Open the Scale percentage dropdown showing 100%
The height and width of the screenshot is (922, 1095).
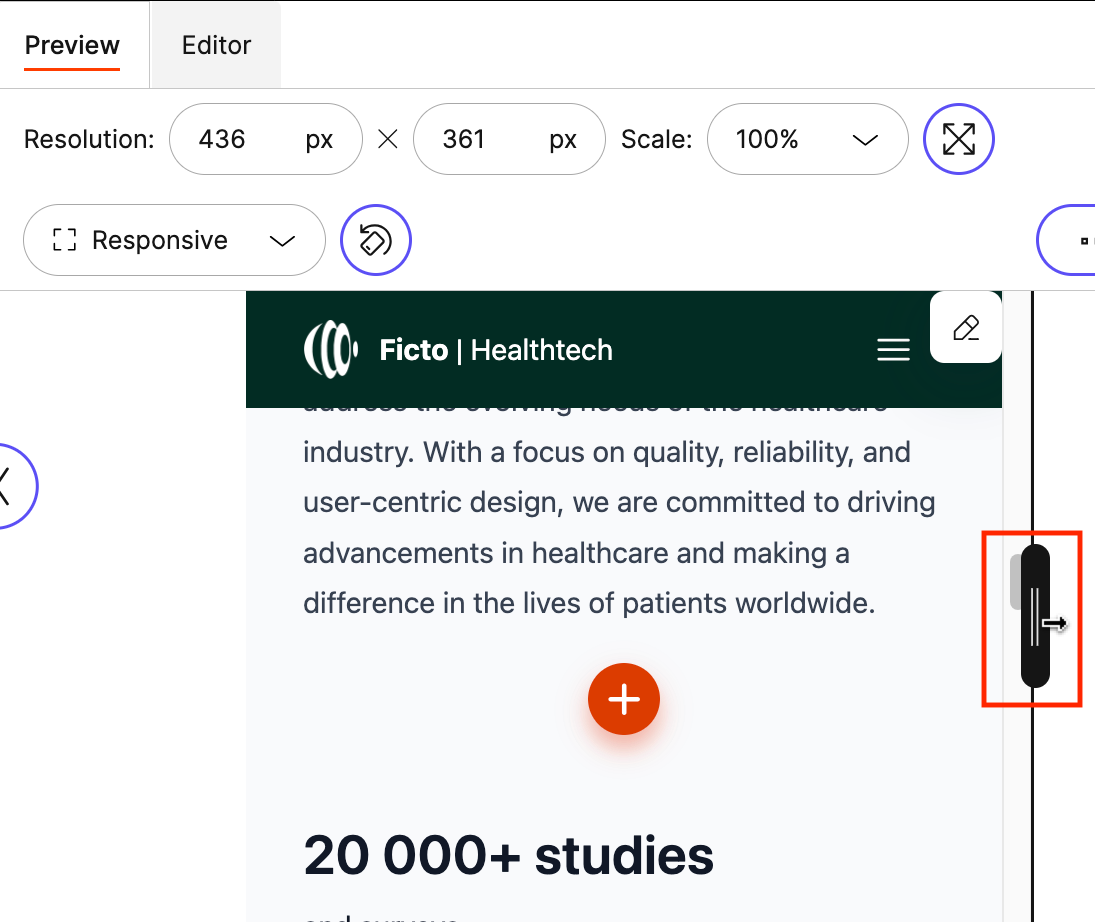[807, 139]
